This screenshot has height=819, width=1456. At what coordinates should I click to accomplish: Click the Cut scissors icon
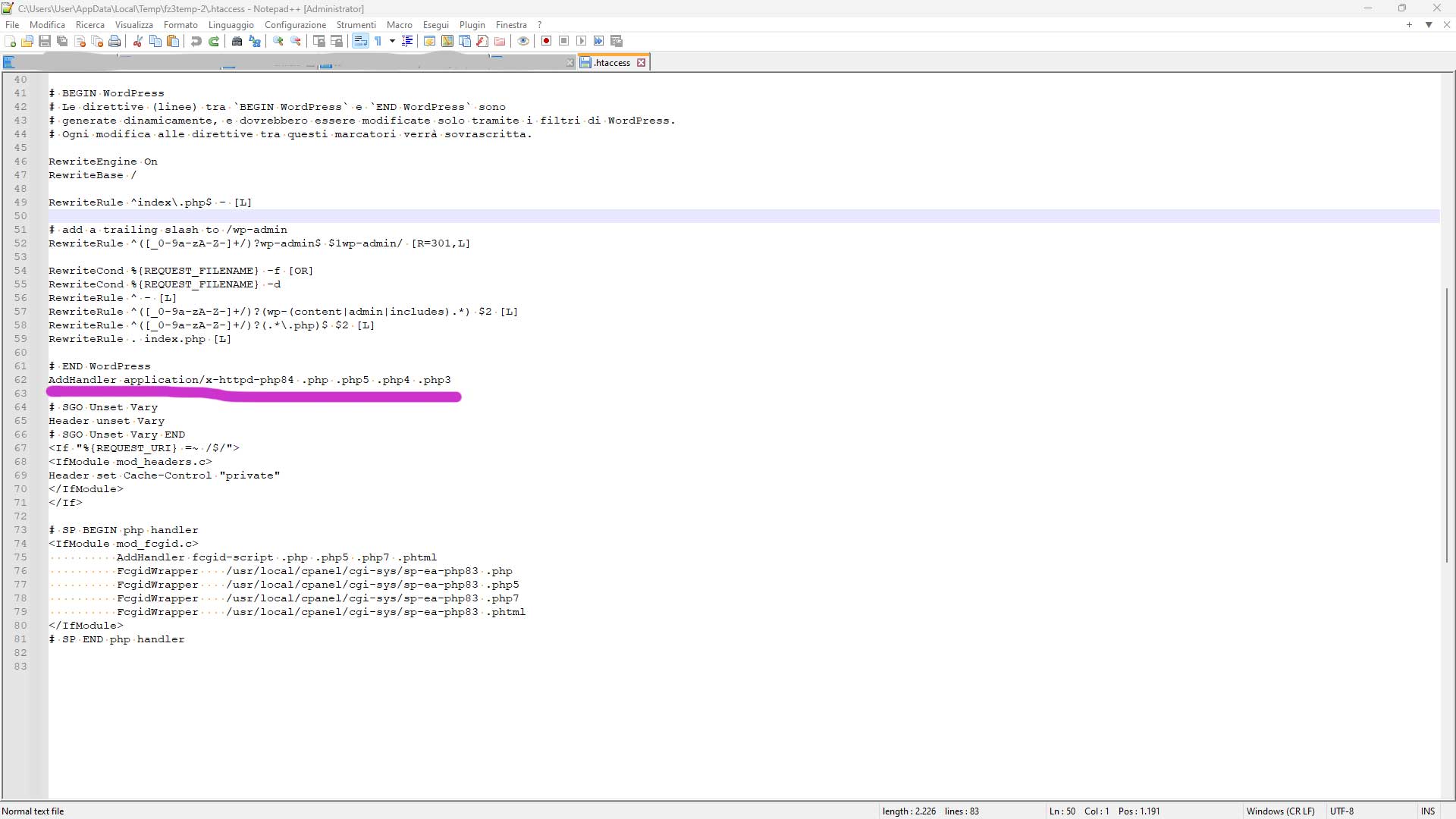[138, 41]
